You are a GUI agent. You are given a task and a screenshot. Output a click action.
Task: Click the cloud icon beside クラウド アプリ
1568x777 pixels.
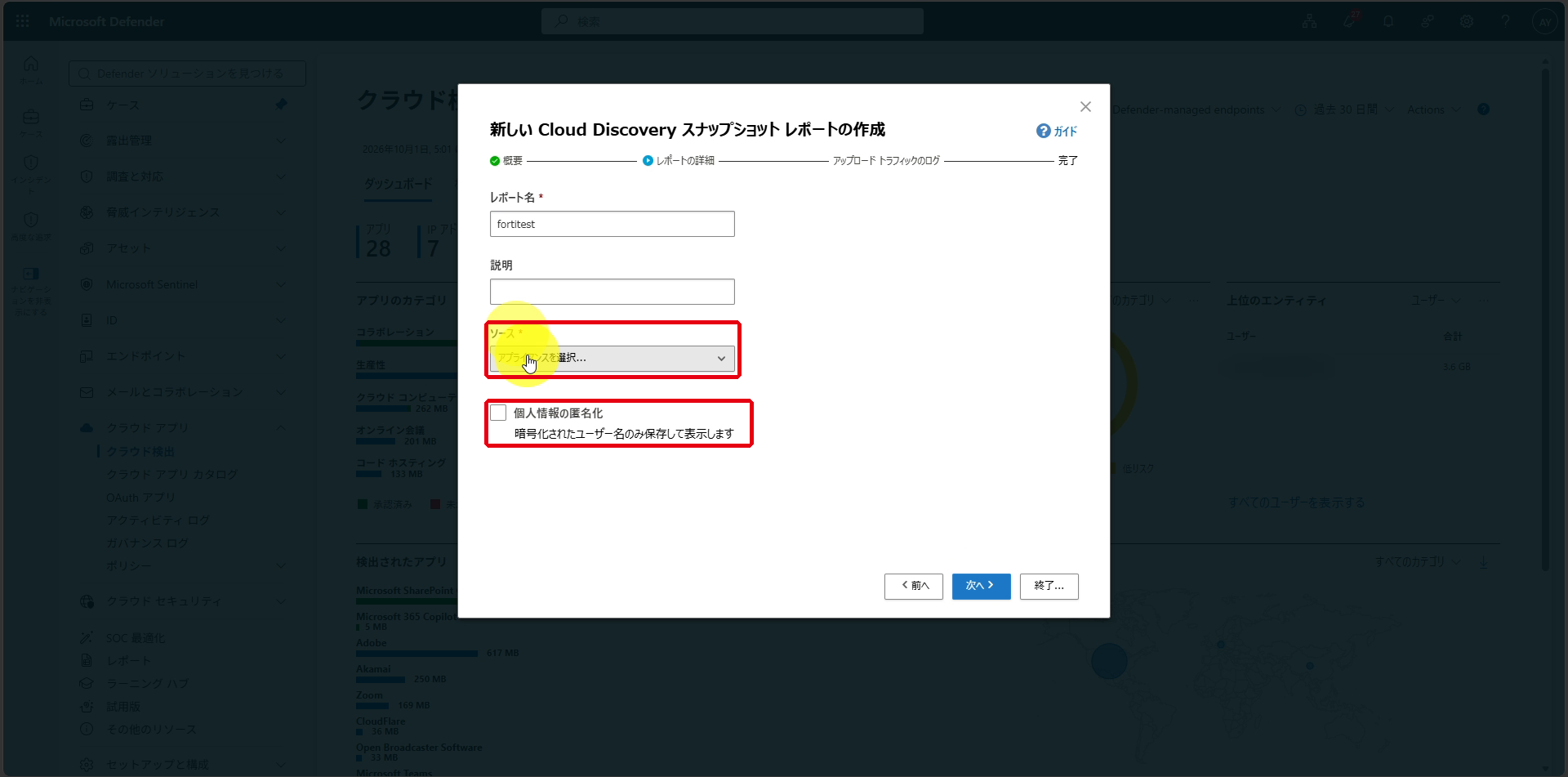87,428
